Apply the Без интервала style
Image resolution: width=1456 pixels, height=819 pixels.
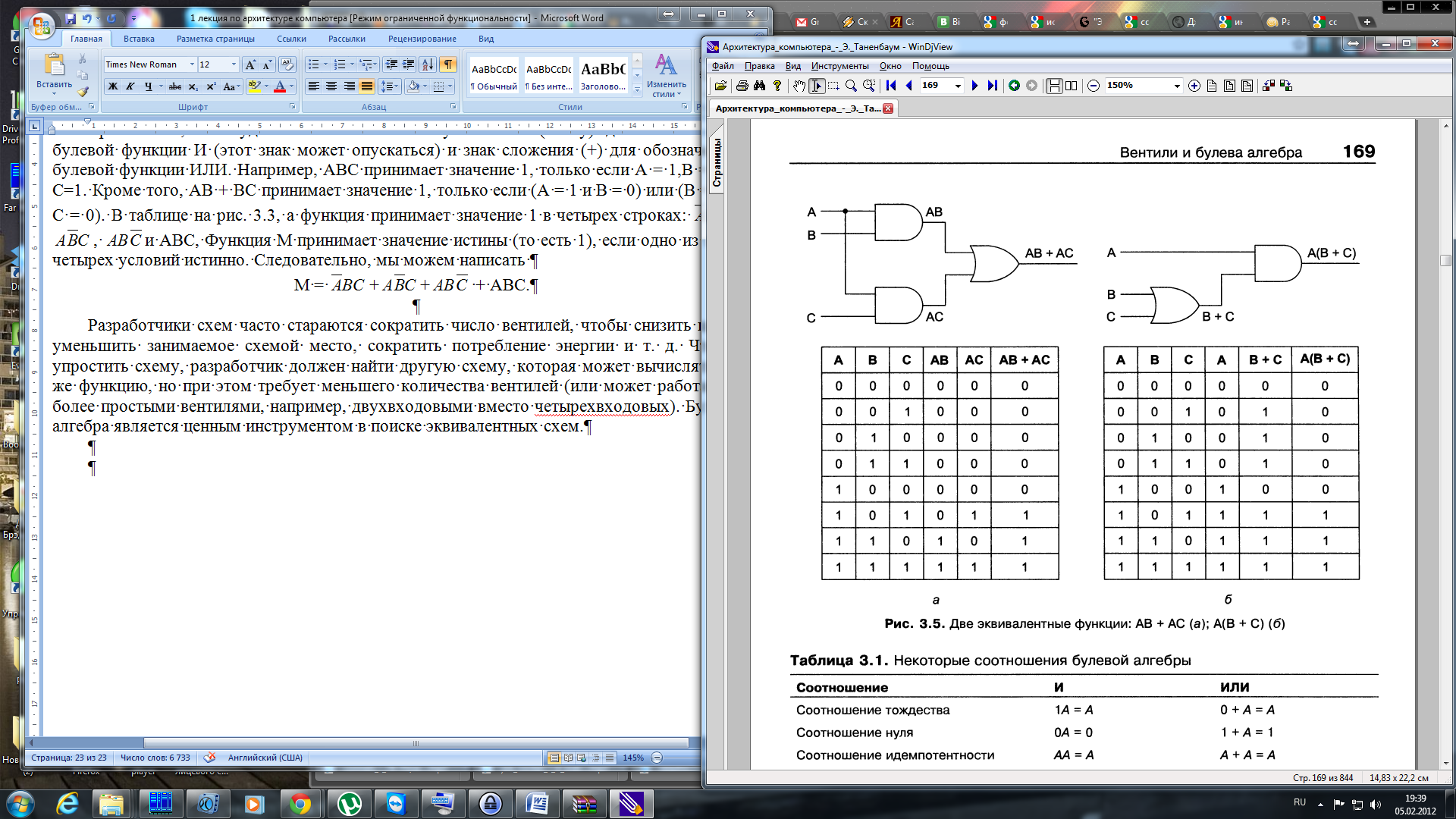click(549, 77)
